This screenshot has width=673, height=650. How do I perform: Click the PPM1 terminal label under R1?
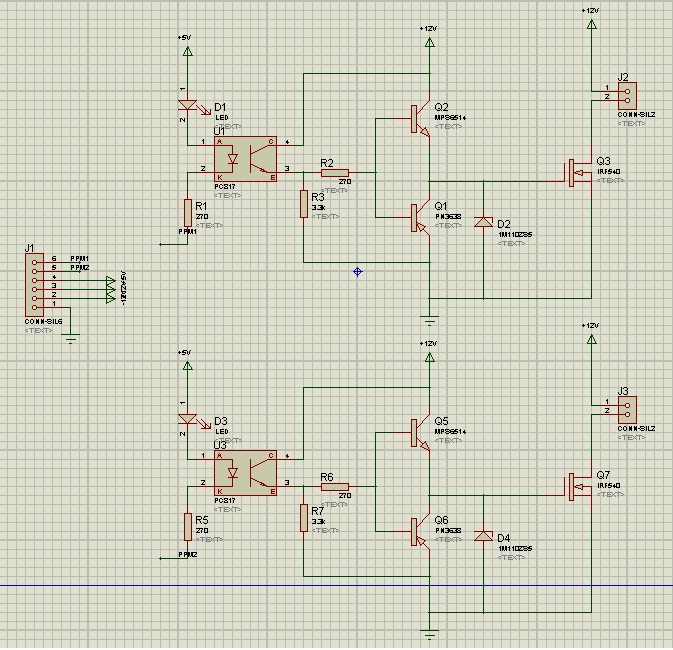188,231
